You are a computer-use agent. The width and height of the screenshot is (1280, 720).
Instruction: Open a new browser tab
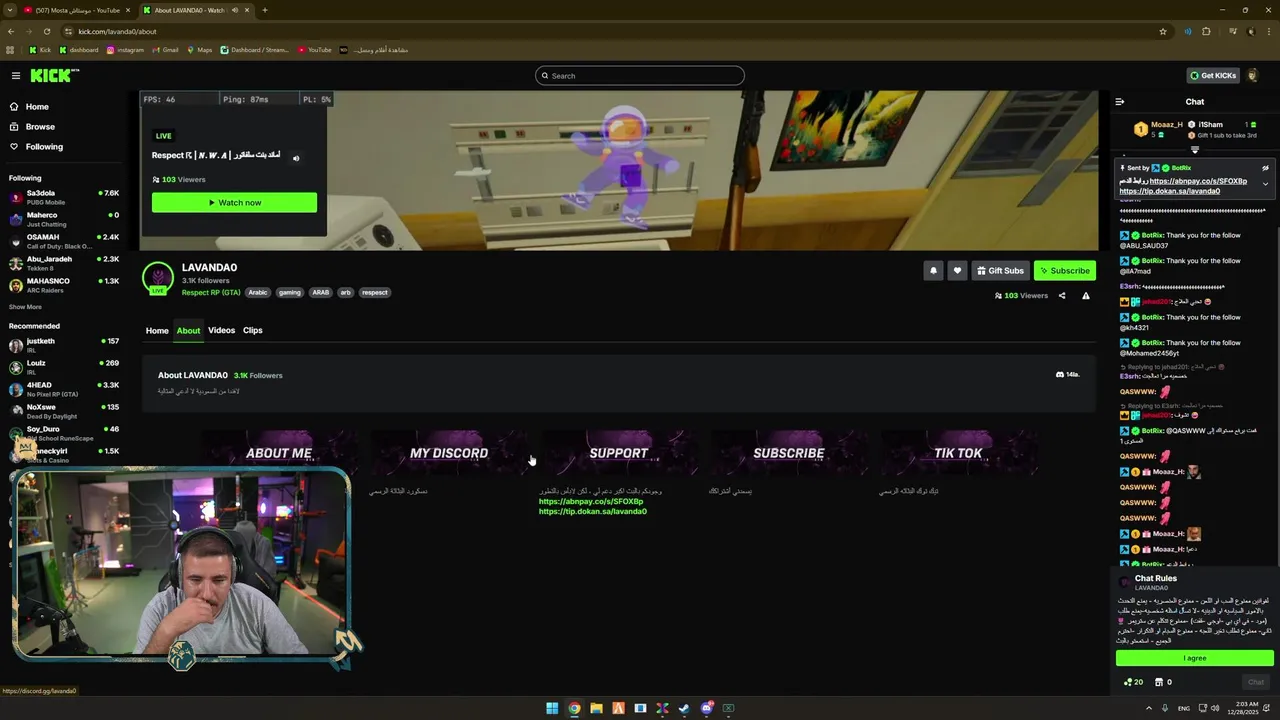(264, 10)
